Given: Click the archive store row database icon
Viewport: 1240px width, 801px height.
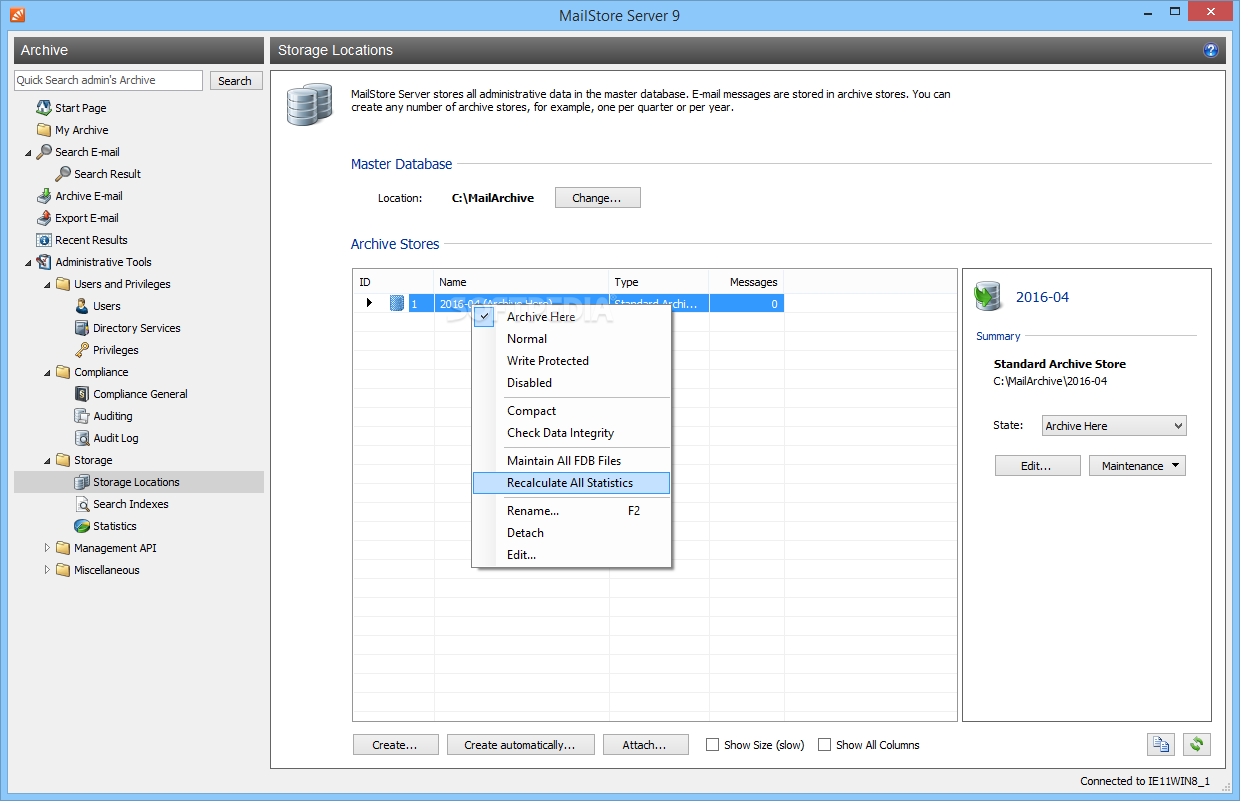Looking at the screenshot, I should click(x=397, y=303).
